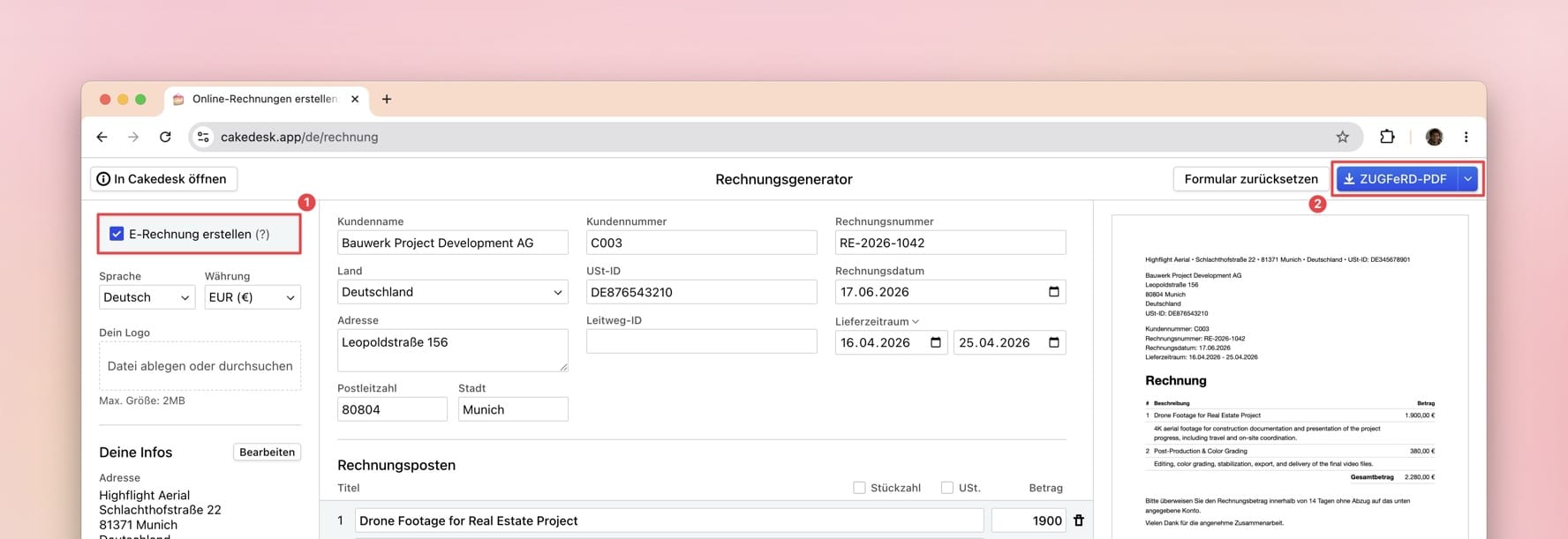Open the browser profile avatar
This screenshot has height=539, width=1568.
point(1434,137)
